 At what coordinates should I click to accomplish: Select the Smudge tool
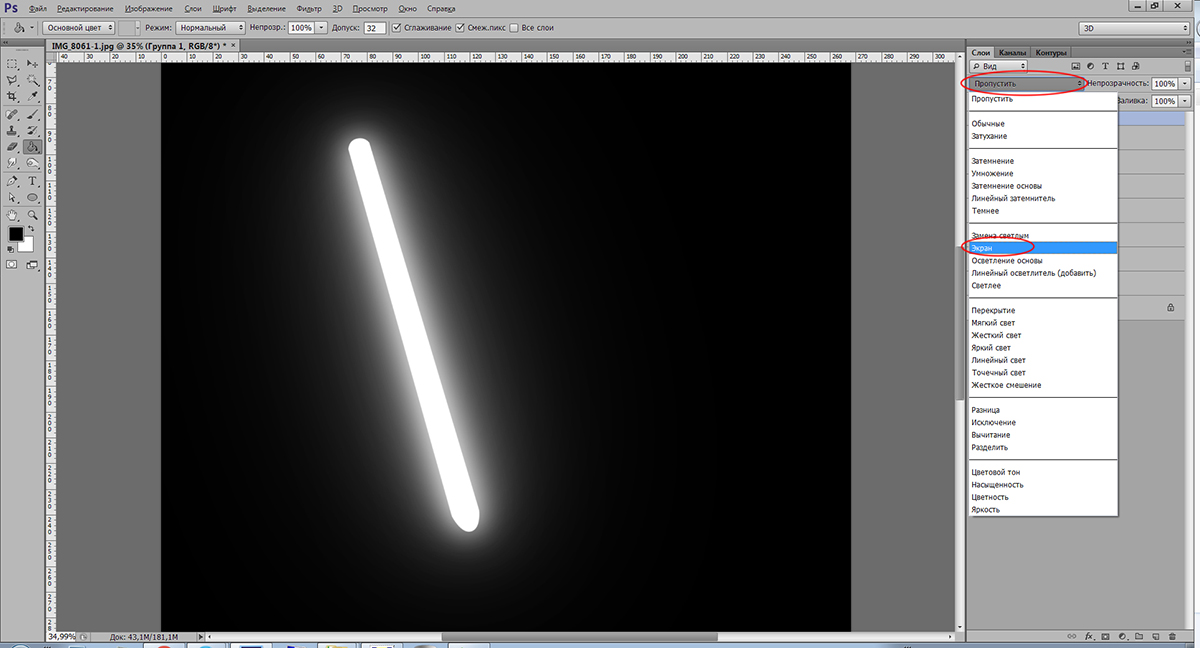(x=13, y=162)
